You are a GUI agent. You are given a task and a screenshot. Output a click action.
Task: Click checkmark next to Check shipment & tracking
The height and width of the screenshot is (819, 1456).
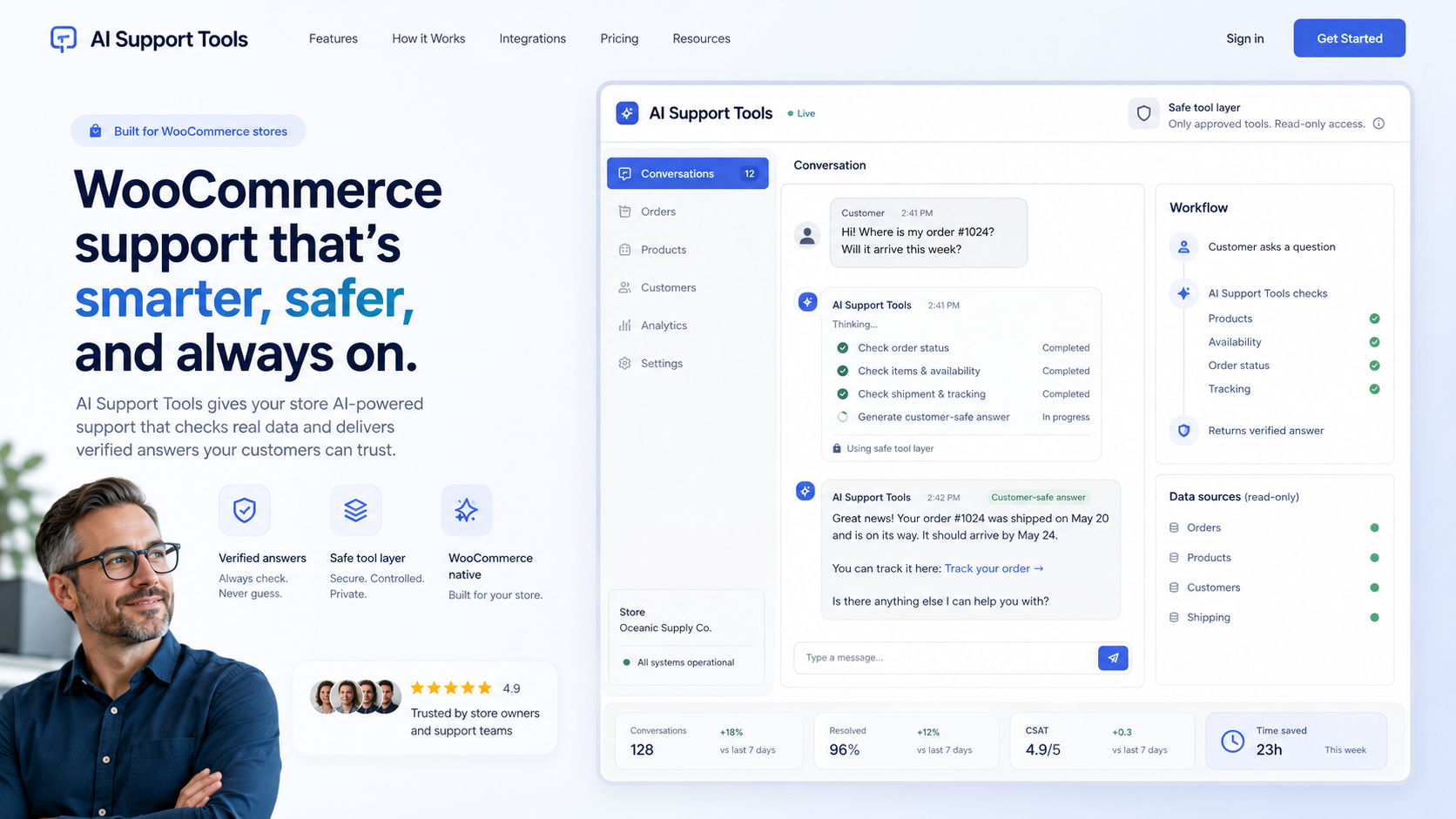click(x=843, y=393)
